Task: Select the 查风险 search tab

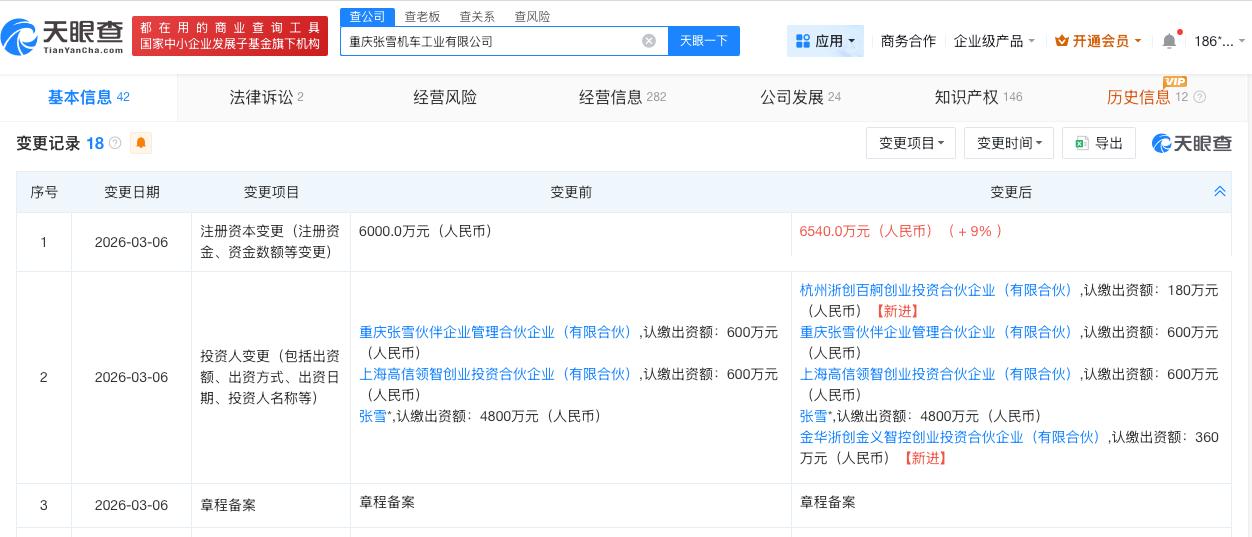Action: (x=532, y=16)
